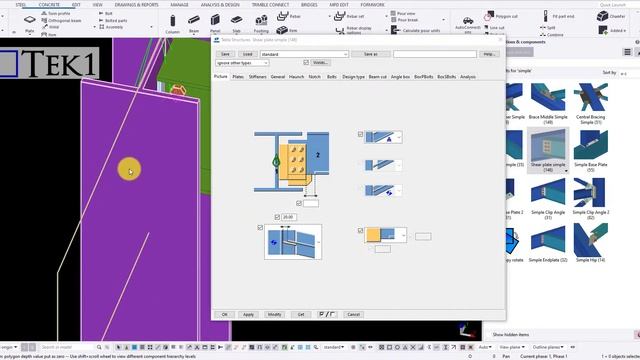Select the Footing tool in the ribbon
Image resolution: width=640 pixels, height=360 pixels.
point(261,23)
